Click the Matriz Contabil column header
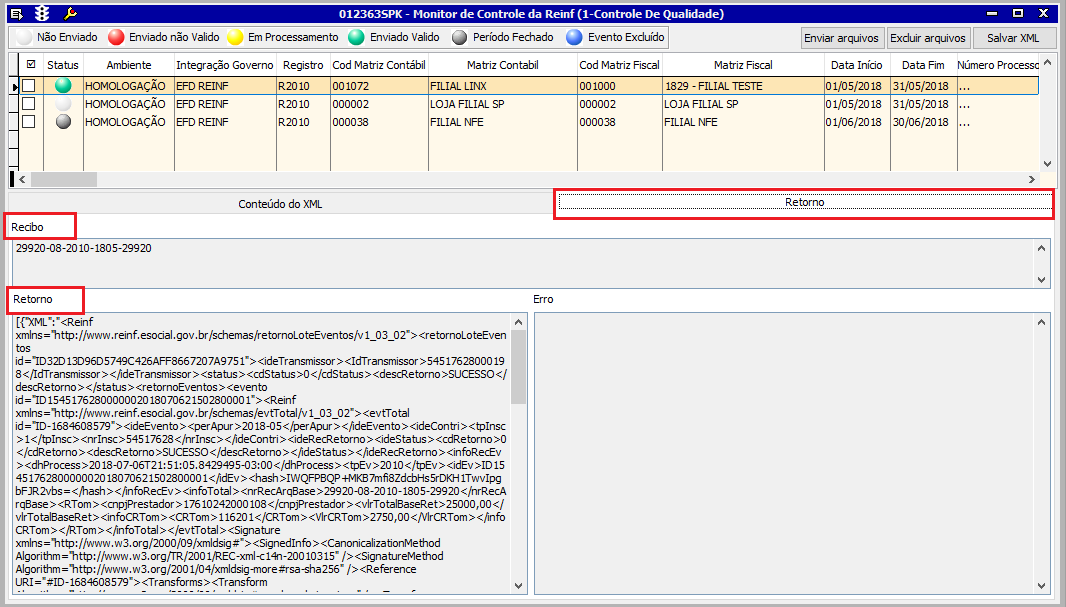Image resolution: width=1066 pixels, height=607 pixels. [x=502, y=65]
